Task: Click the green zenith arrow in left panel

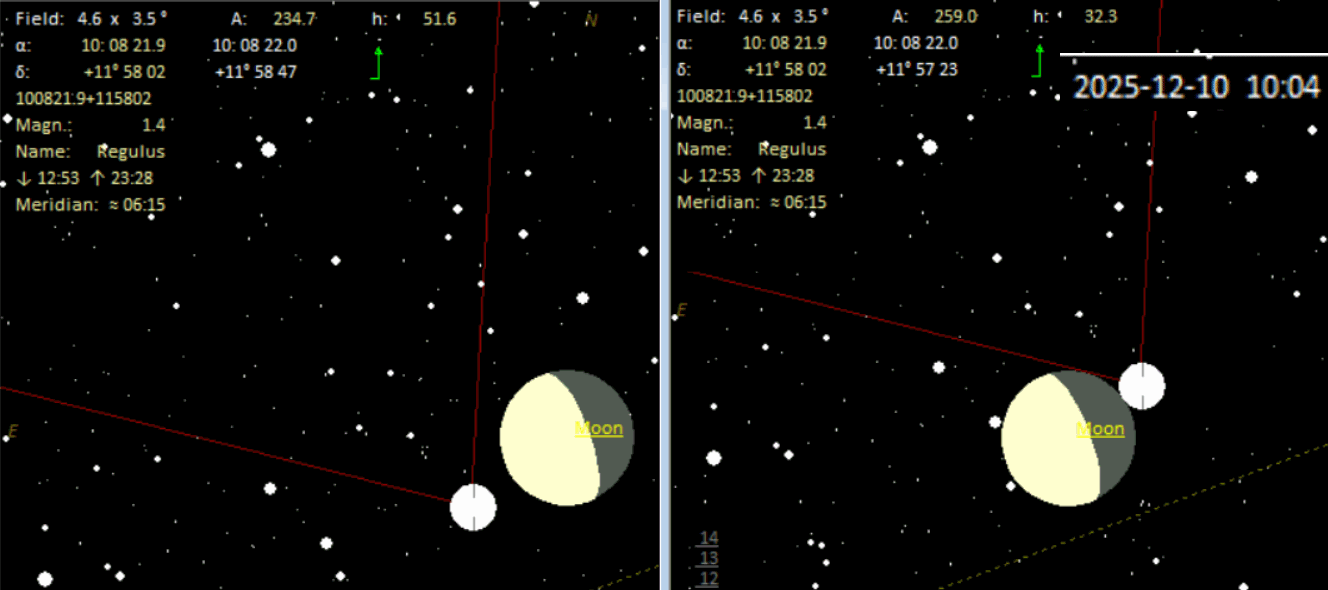Action: tap(377, 62)
